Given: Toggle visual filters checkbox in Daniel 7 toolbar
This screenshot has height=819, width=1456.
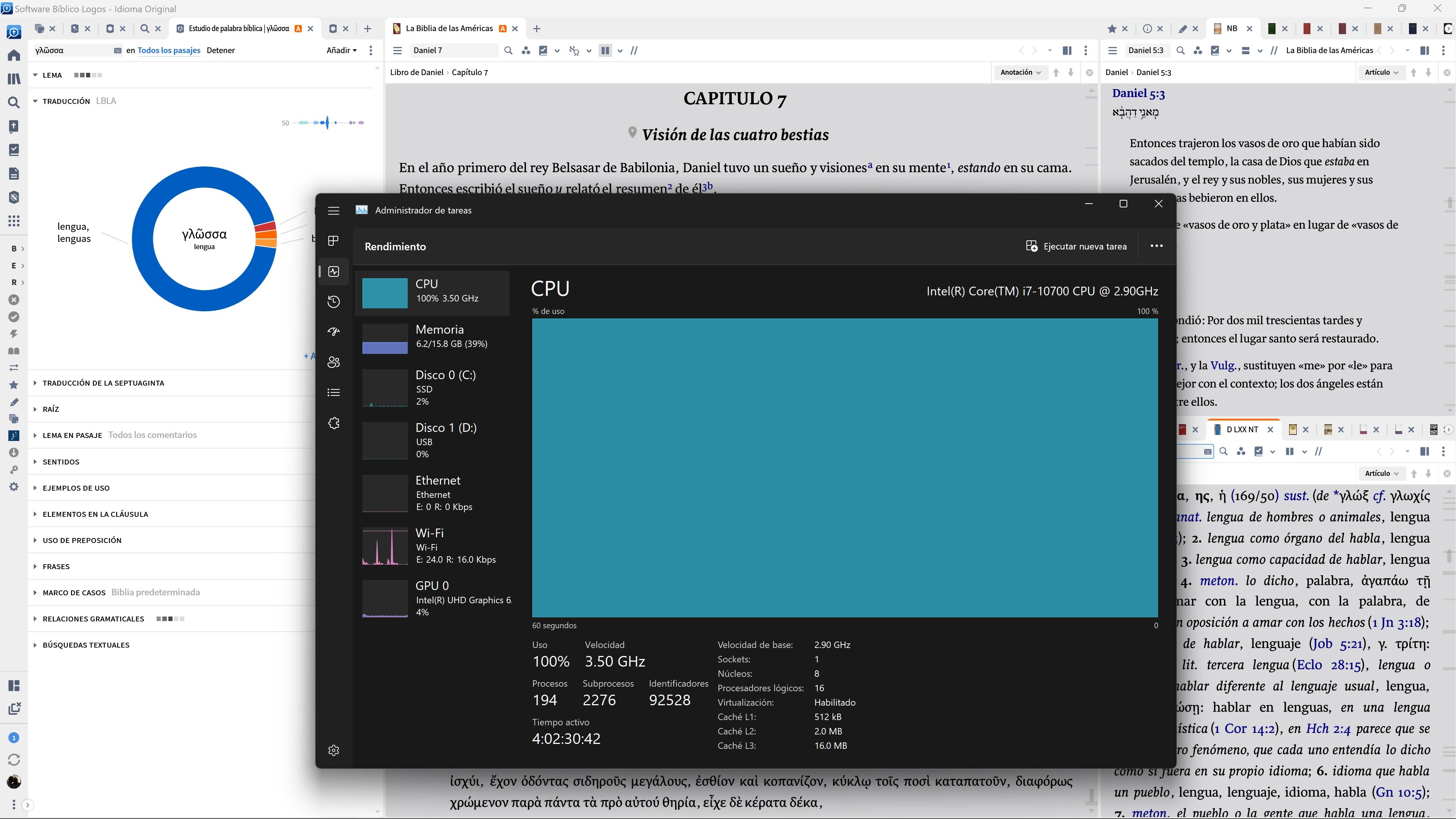Looking at the screenshot, I should click(543, 50).
